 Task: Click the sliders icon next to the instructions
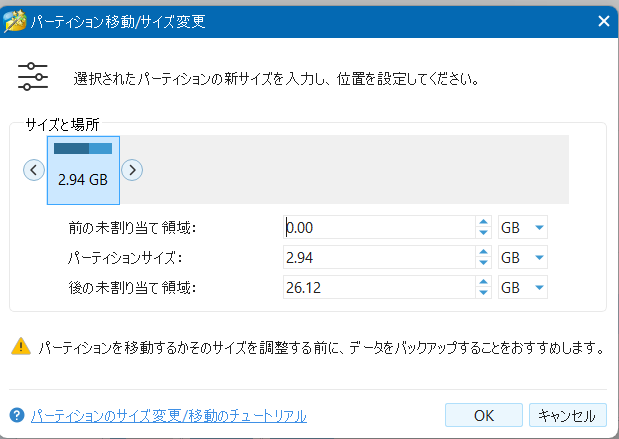33,76
